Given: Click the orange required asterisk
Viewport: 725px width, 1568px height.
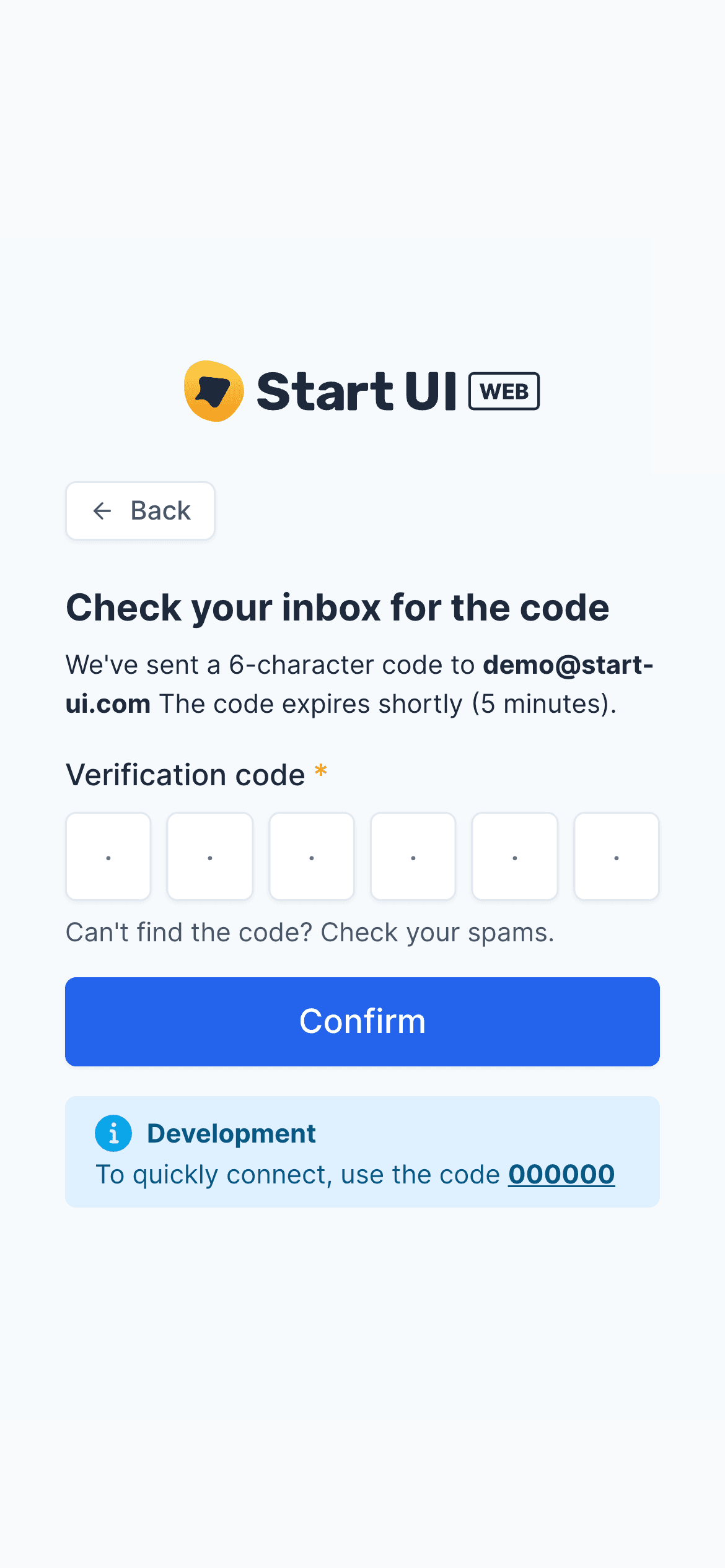Looking at the screenshot, I should [320, 772].
